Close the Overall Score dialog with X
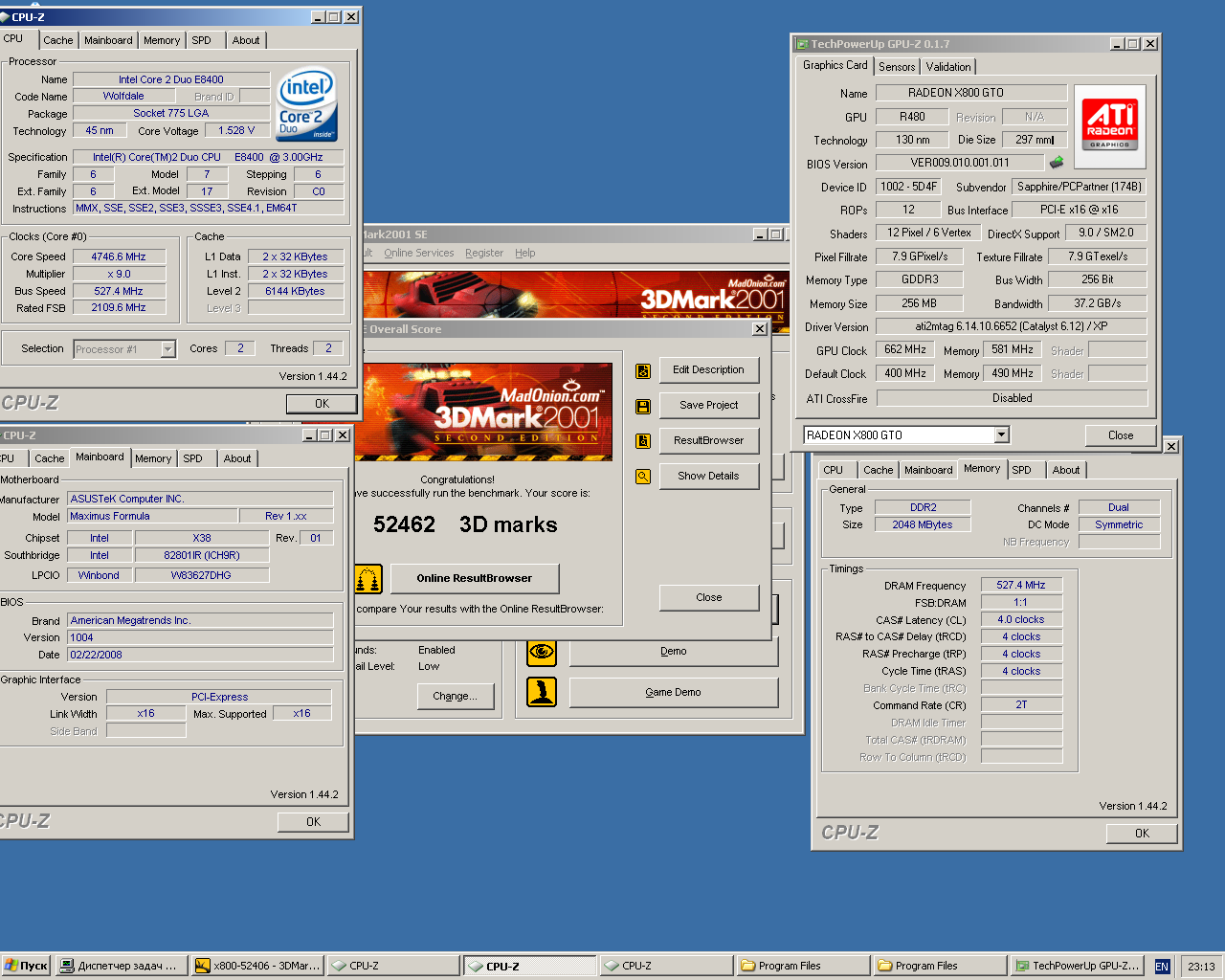 point(760,329)
